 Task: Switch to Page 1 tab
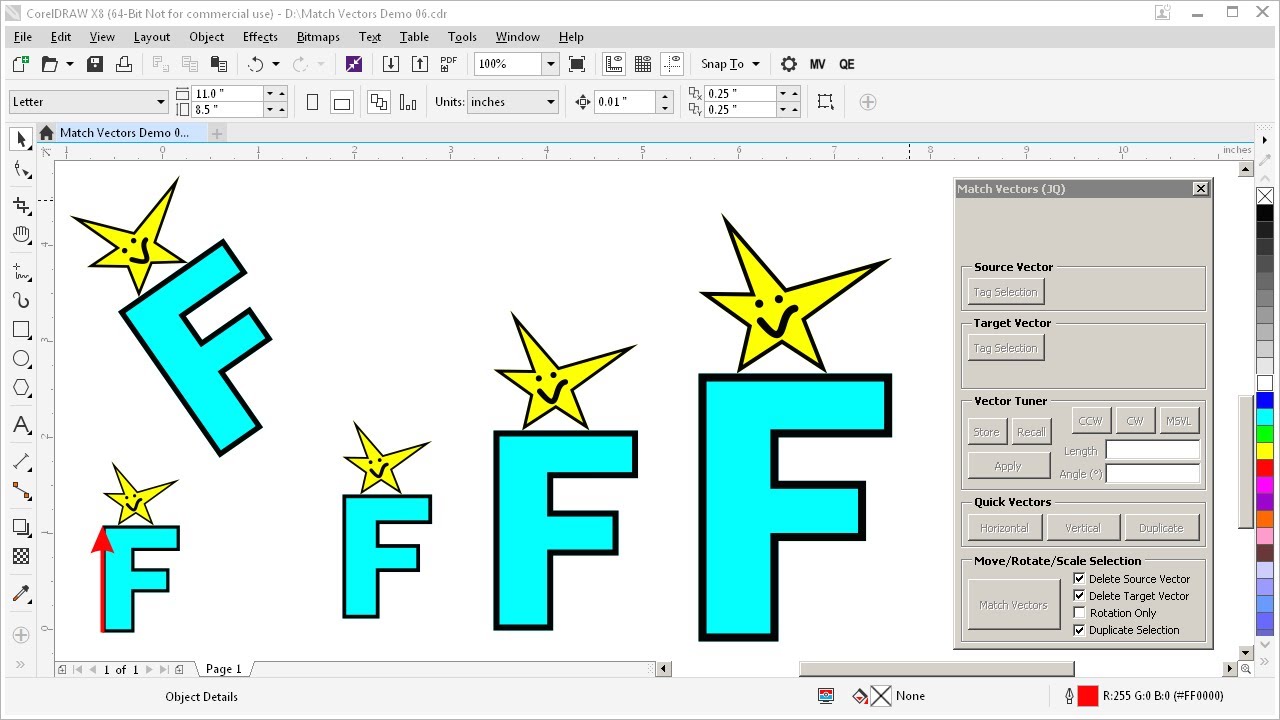point(223,669)
